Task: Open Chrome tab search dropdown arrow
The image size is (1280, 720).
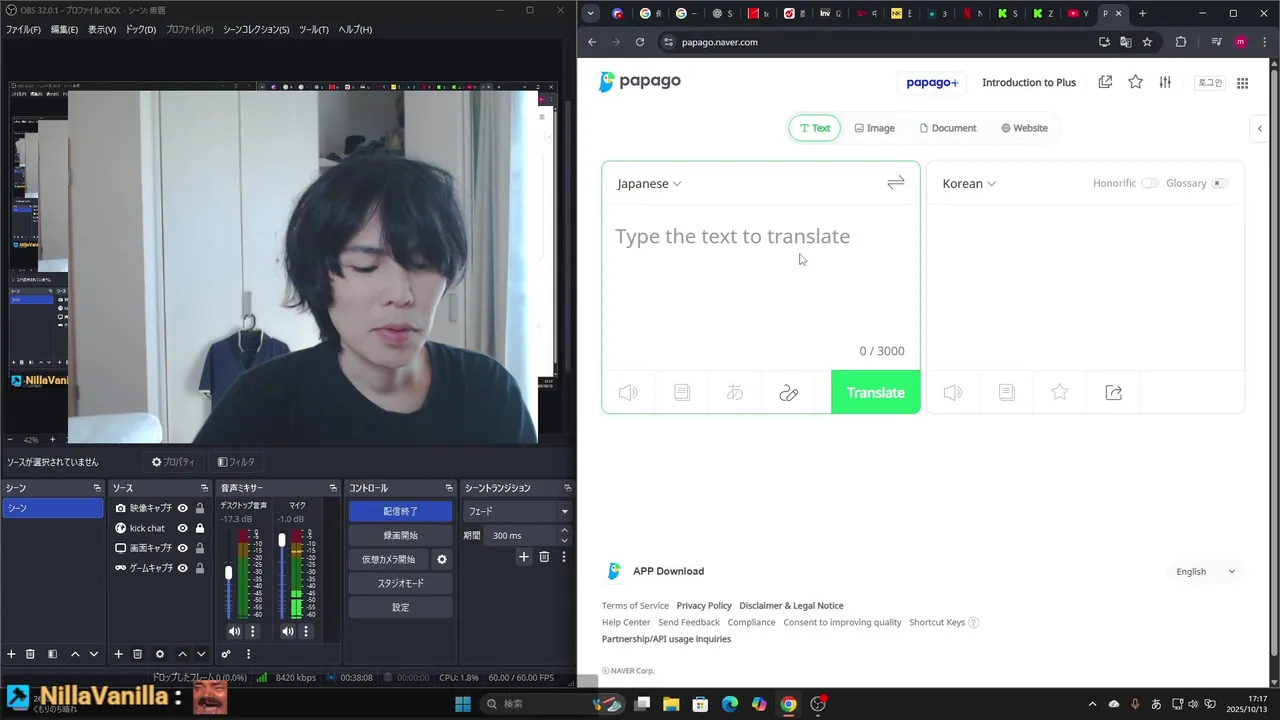Action: pos(591,13)
